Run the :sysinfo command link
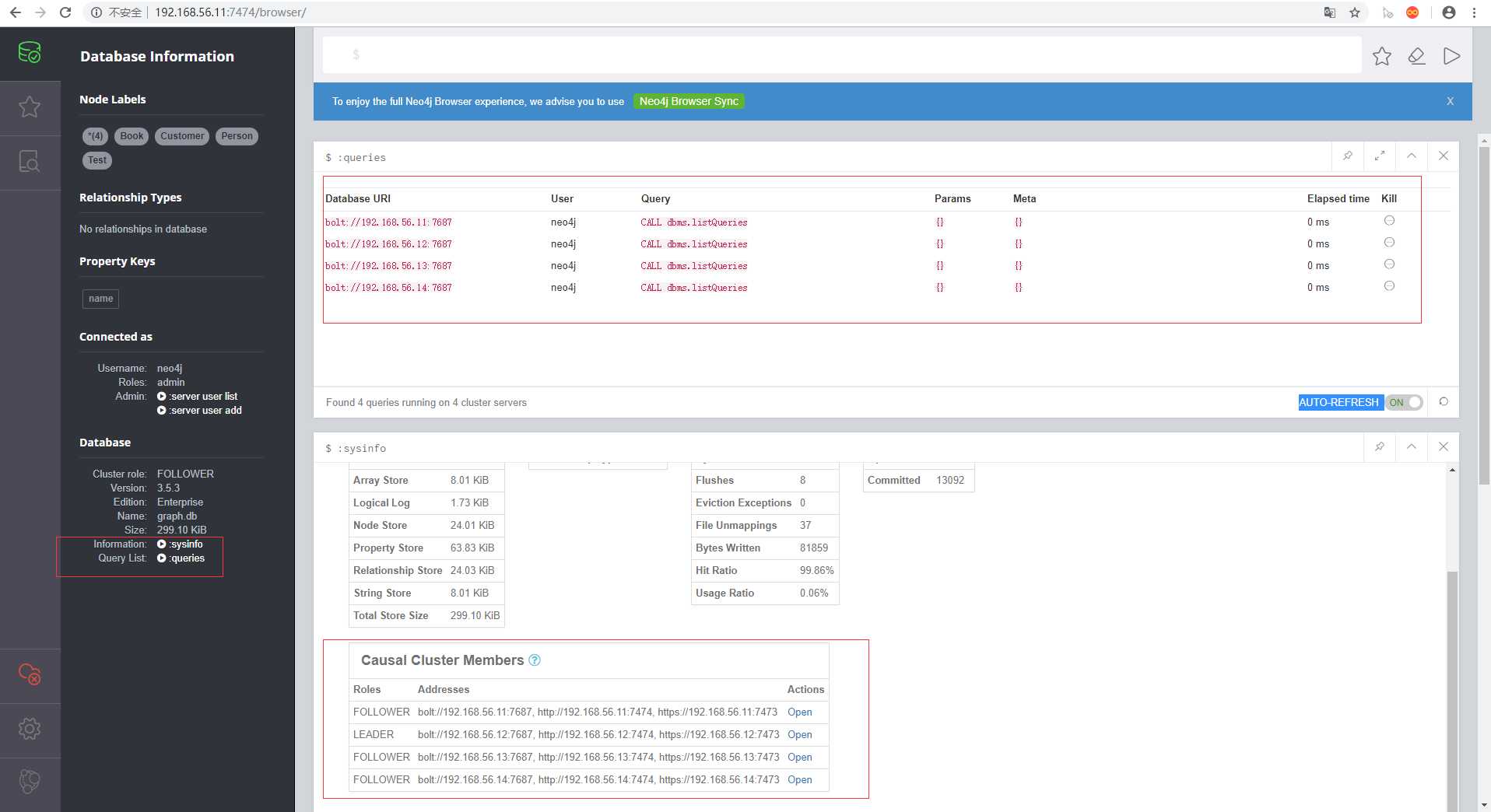This screenshot has width=1491, height=812. pos(181,544)
